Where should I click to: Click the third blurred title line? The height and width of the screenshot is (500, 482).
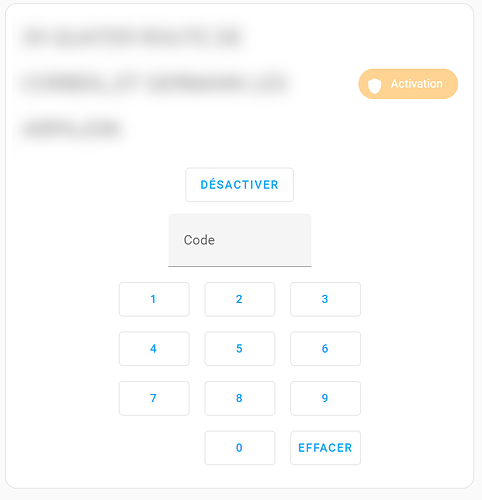point(72,129)
